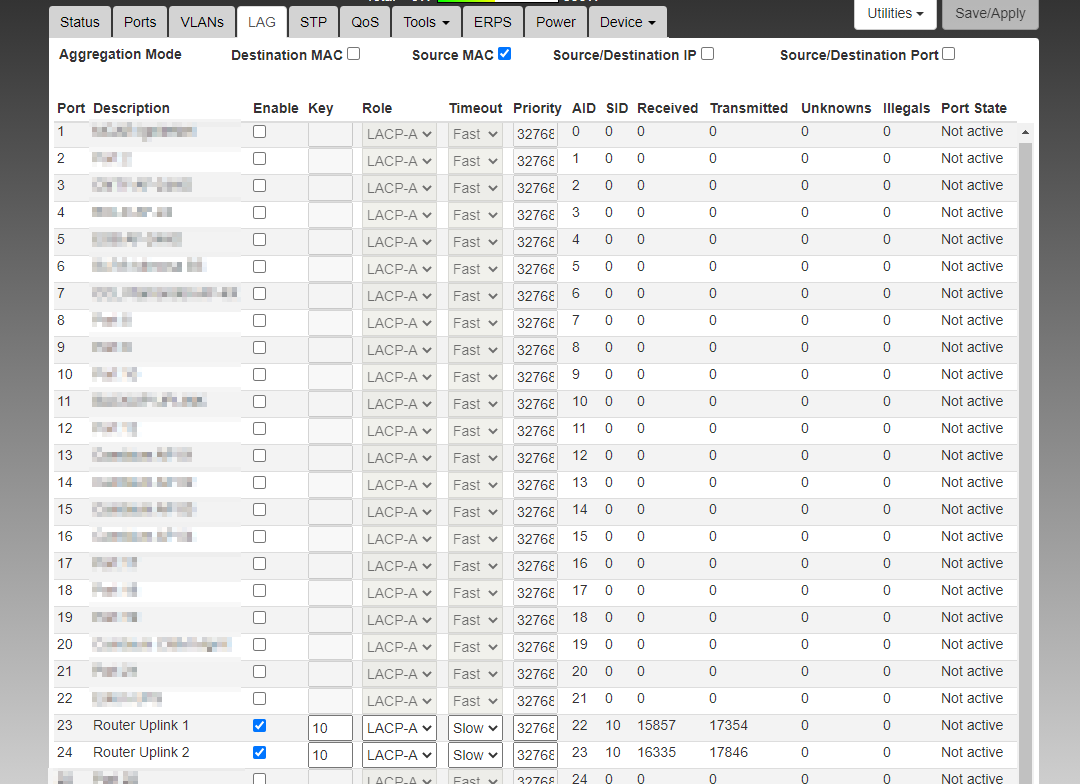Click the Save/Apply button
Viewport: 1080px width, 784px height.
pyautogui.click(x=990, y=14)
